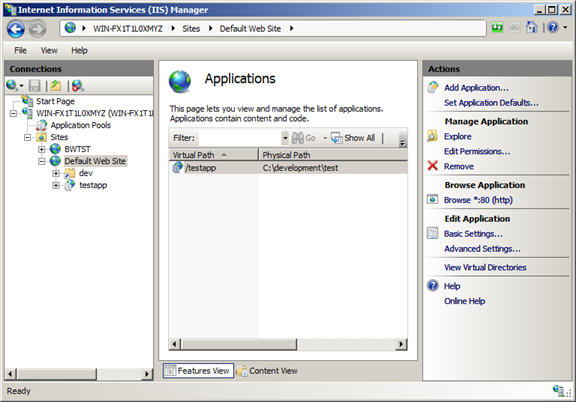Sort by the Virtual Path column header
Screen dimensions: 576x402
[x=214, y=155]
